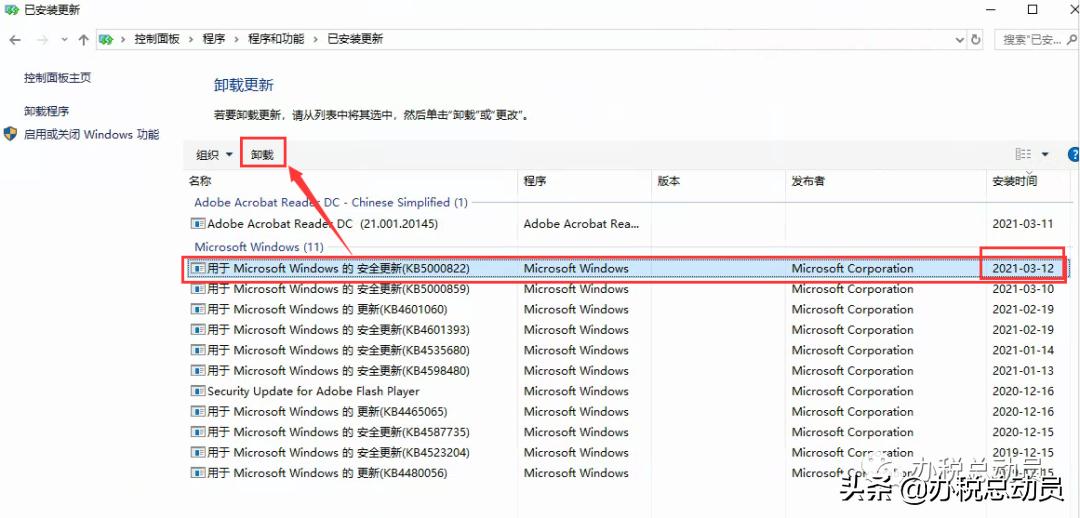Click the search installed updates box
The width and height of the screenshot is (1080, 518).
1036,40
